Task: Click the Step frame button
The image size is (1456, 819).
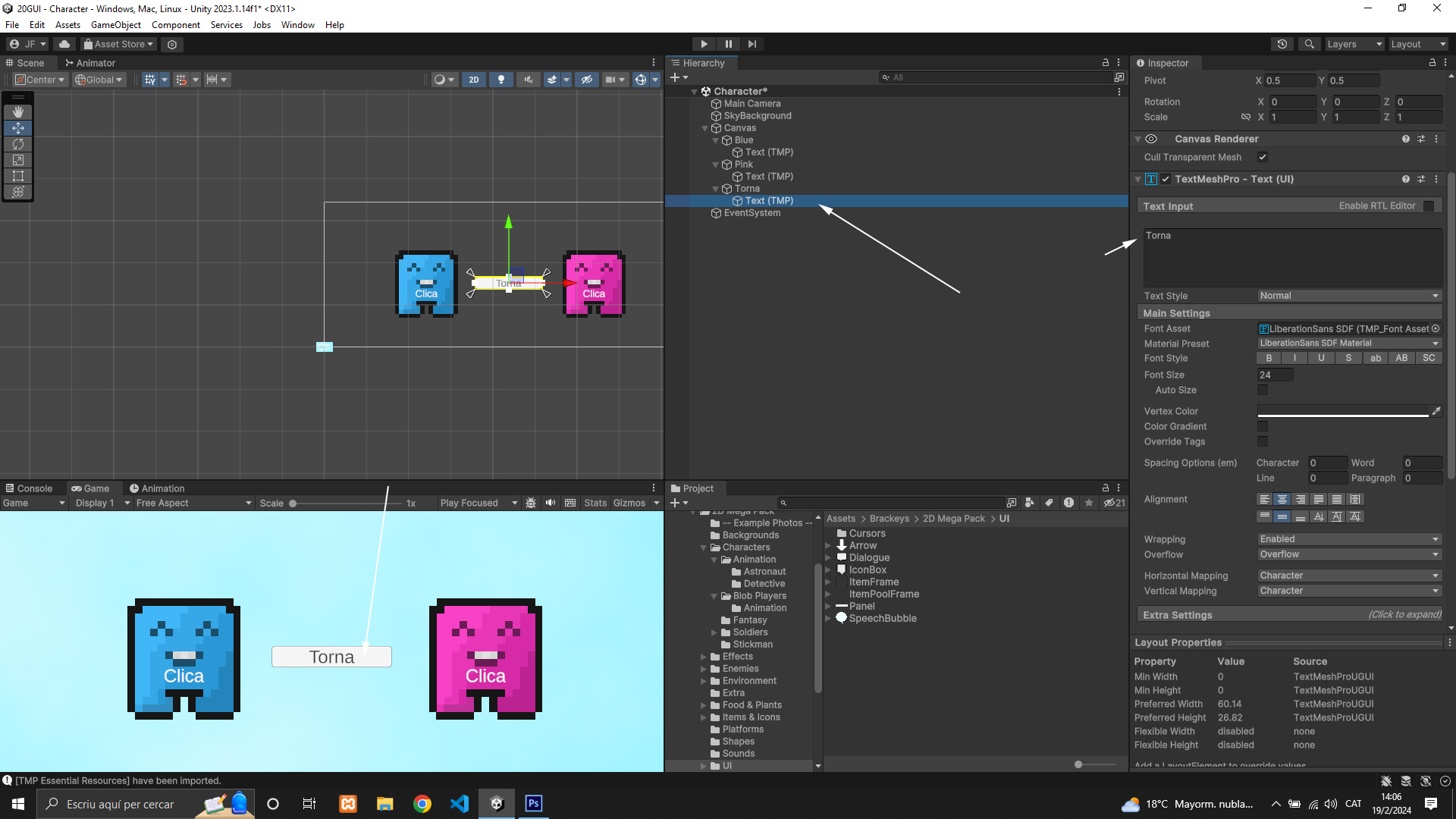Action: 752,44
